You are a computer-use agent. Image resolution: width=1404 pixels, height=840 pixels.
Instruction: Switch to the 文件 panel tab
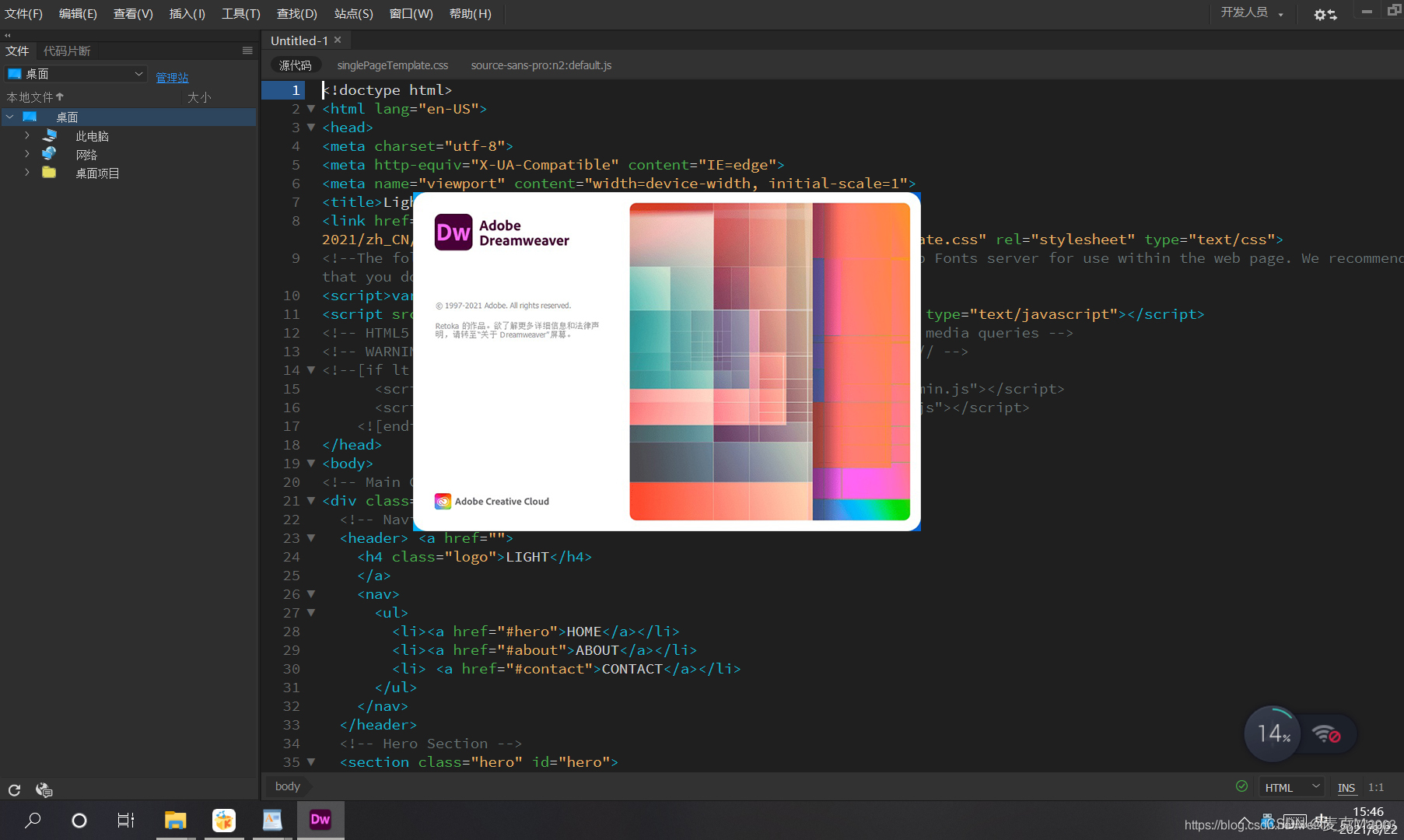point(17,51)
